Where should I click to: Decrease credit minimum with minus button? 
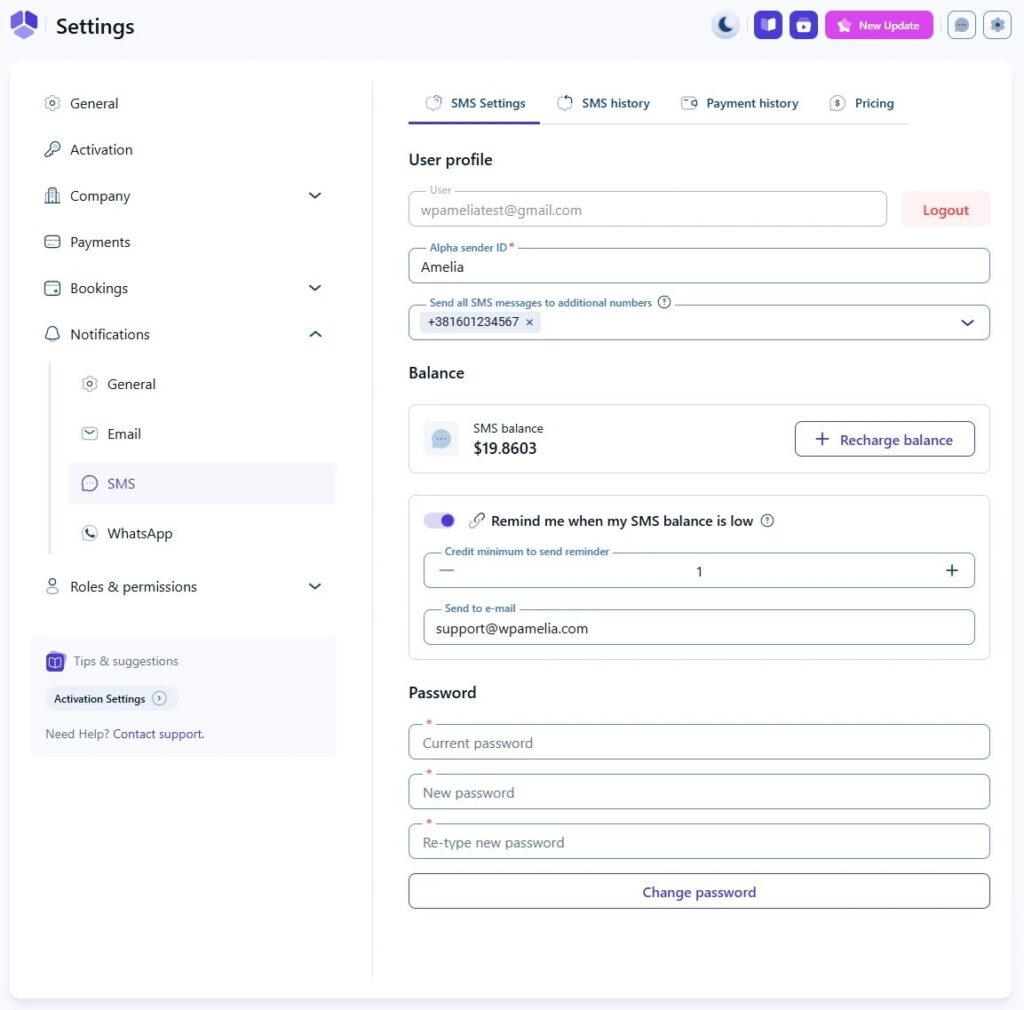[447, 570]
